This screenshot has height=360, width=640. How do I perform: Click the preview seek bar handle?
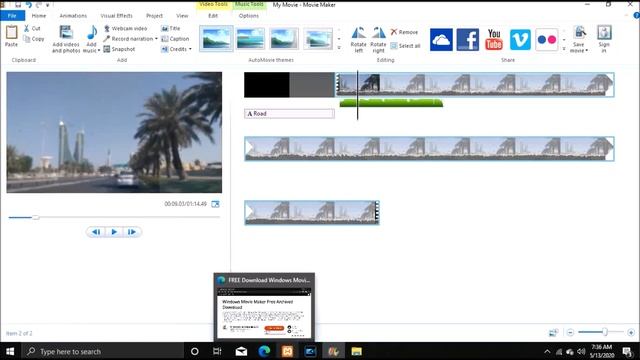36,217
